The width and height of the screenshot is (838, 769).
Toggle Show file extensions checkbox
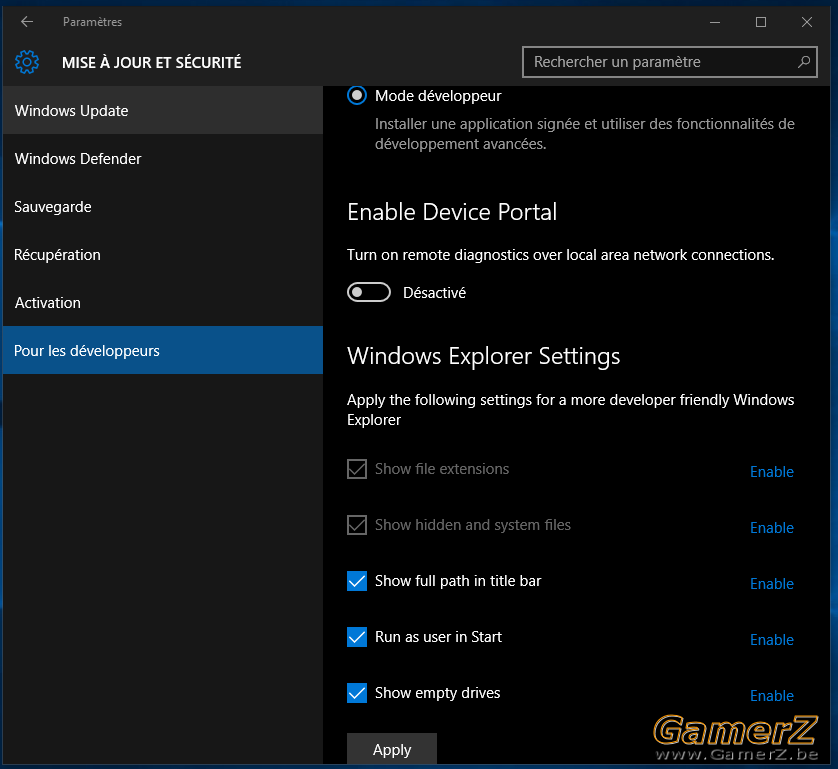point(357,469)
